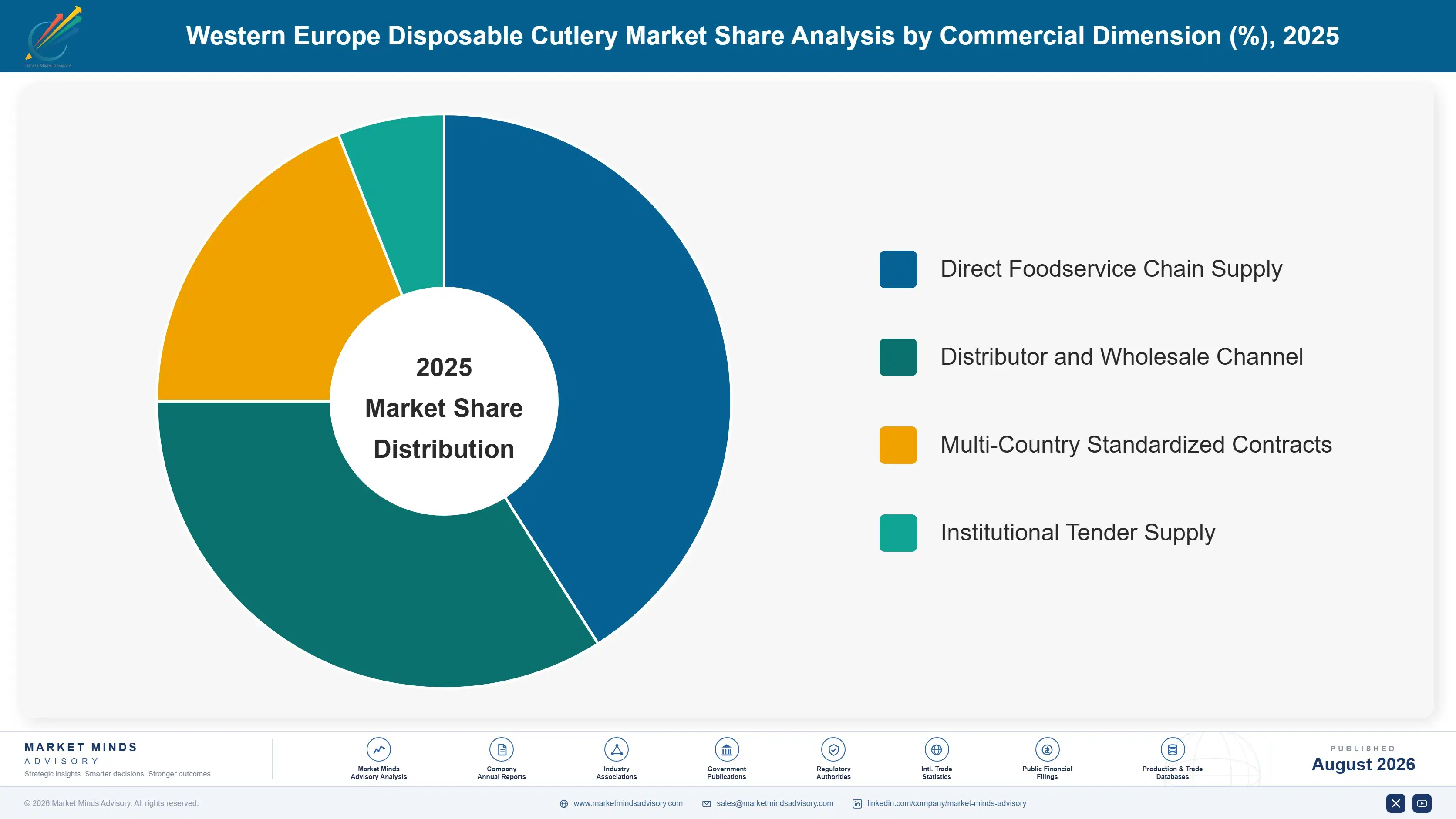1456x819 pixels.
Task: Click the Market Minds Advisory Analysis icon
Action: click(378, 749)
